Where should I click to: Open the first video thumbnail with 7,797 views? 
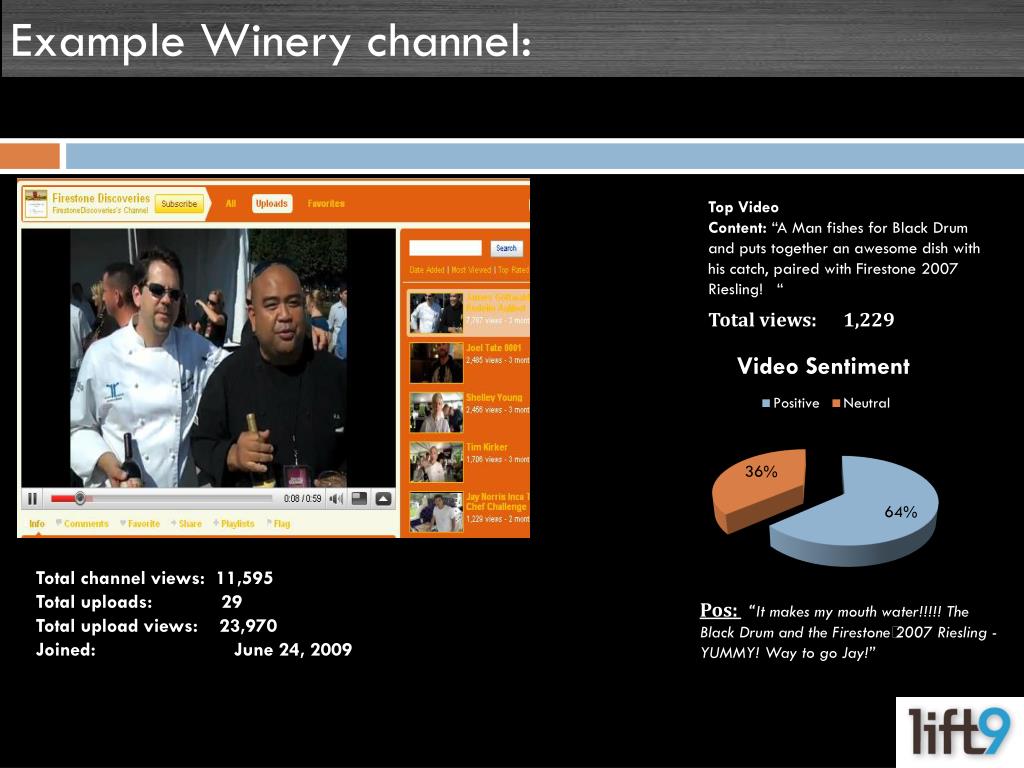[436, 313]
